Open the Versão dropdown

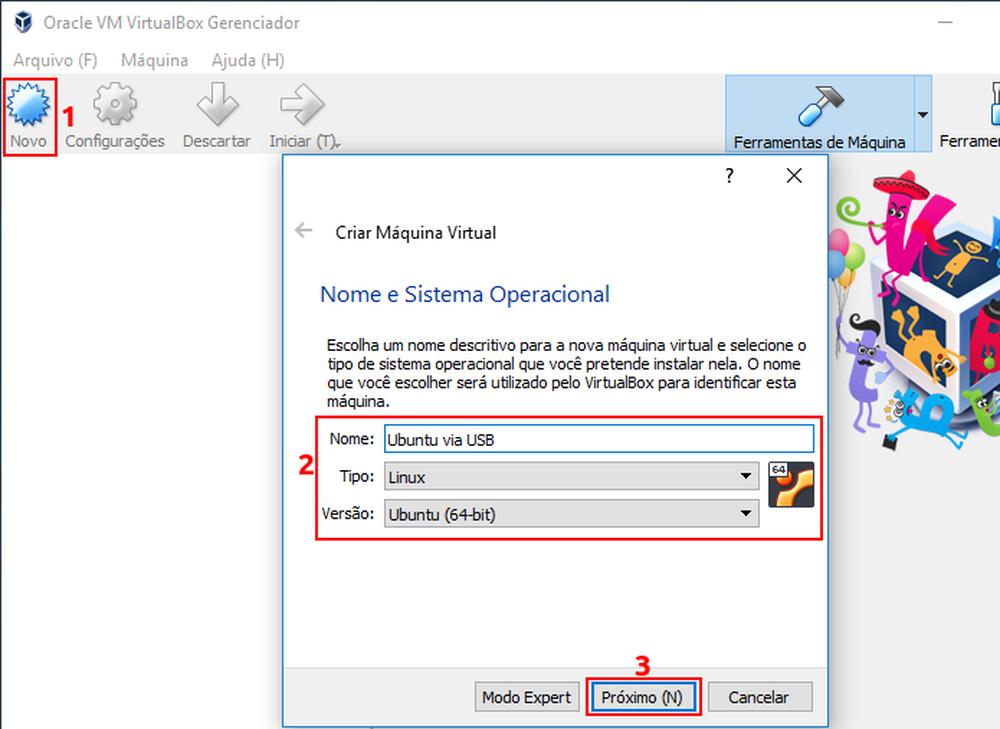click(x=744, y=514)
